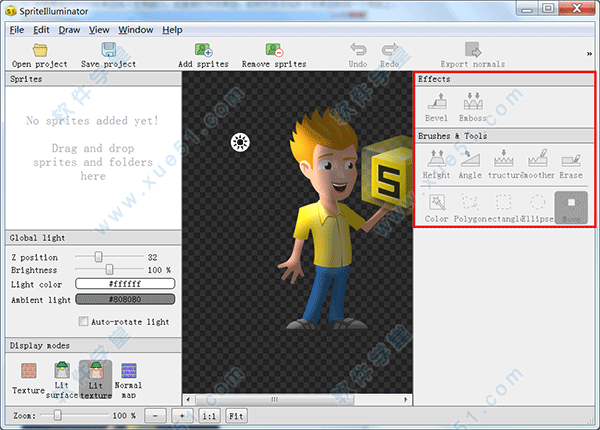Select the Erase tool
This screenshot has width=600, height=430.
click(571, 160)
